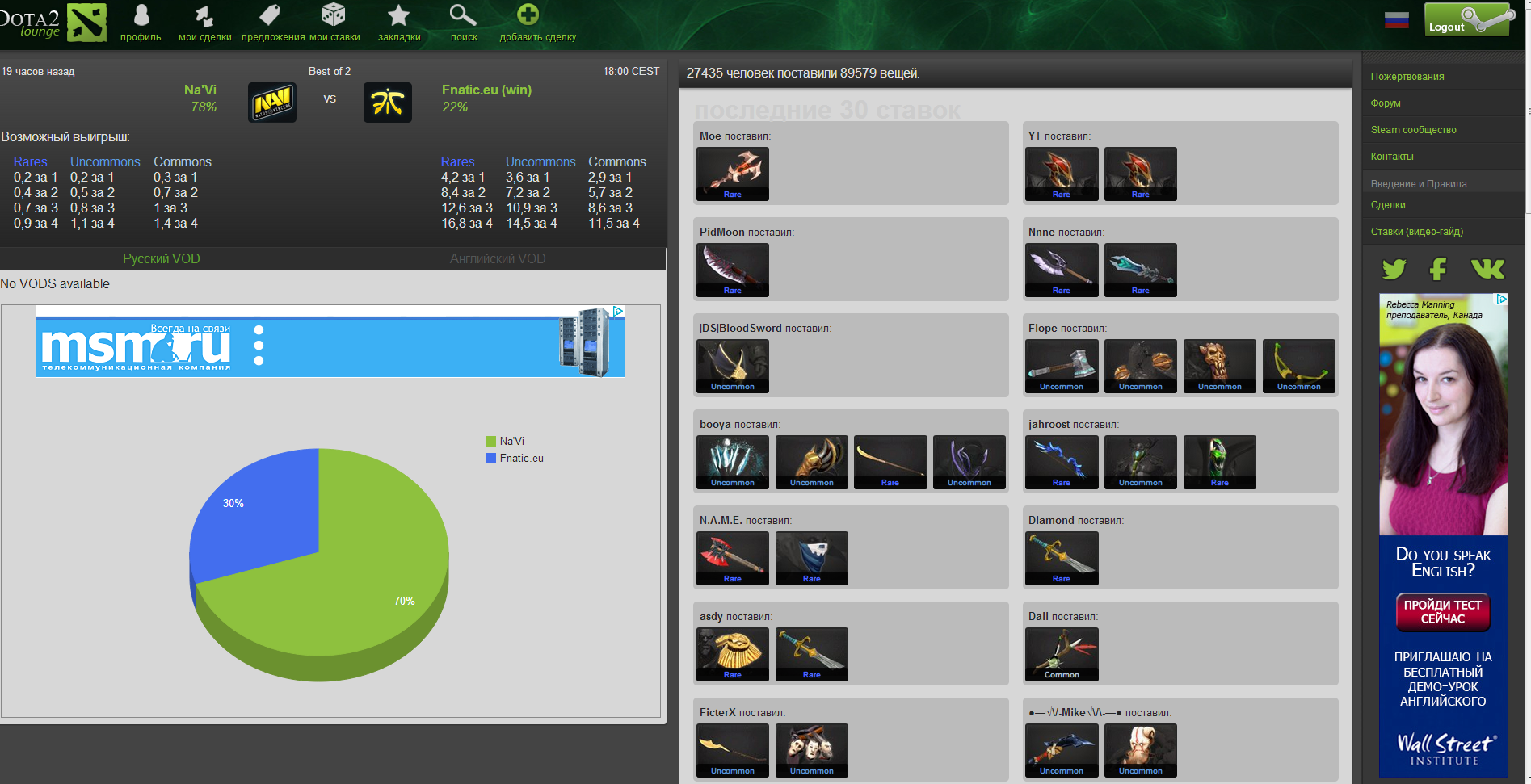
Task: Click jahroost's rare blue bow item
Action: tap(1062, 462)
